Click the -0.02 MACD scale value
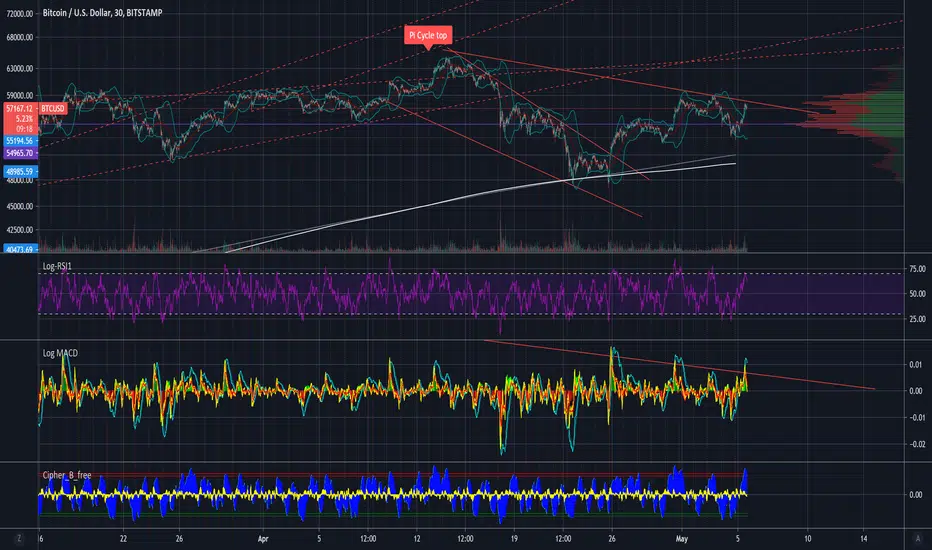Screen dimensions: 932x550 click(x=915, y=444)
